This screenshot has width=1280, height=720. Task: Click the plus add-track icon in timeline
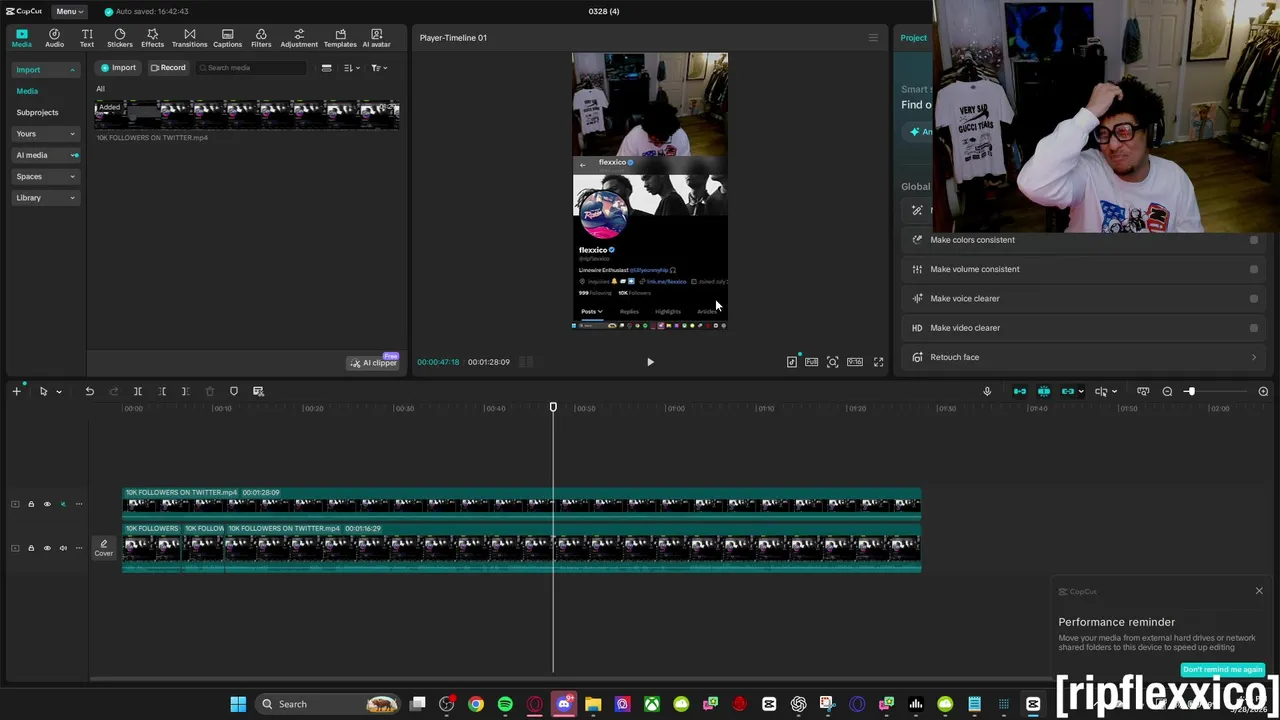click(16, 391)
